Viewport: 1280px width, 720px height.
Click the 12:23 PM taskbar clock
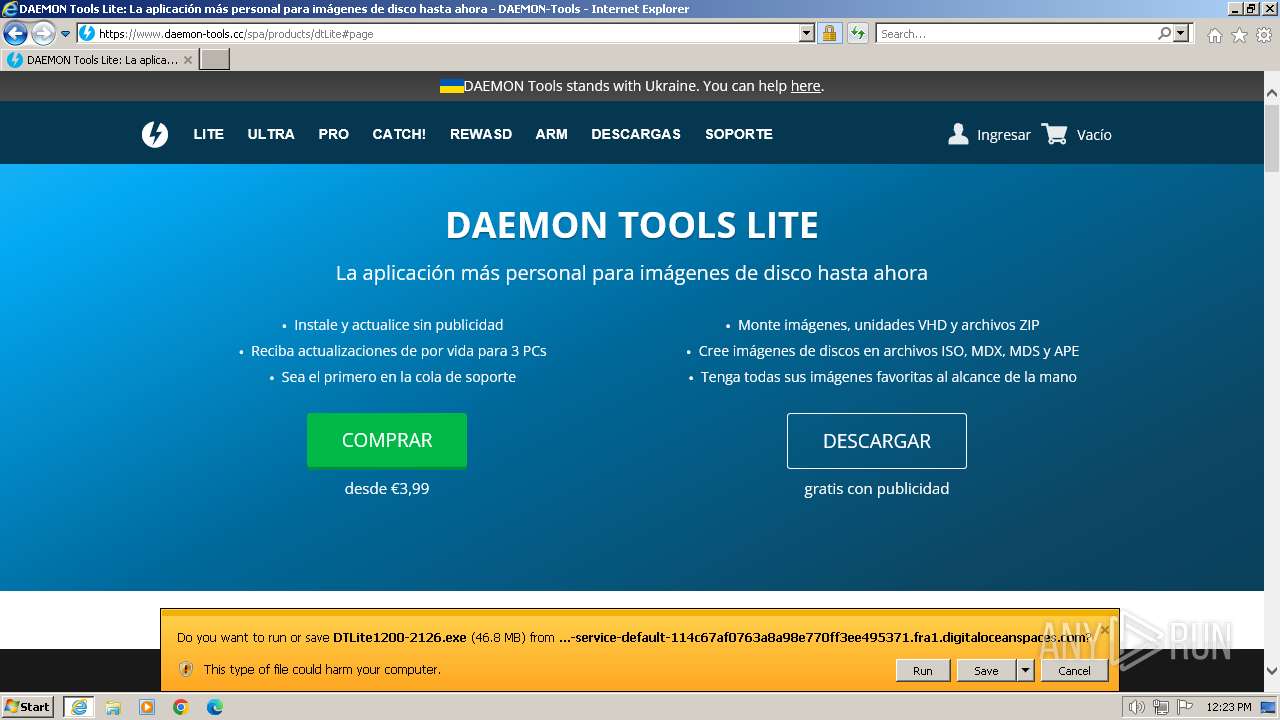pyautogui.click(x=1229, y=707)
